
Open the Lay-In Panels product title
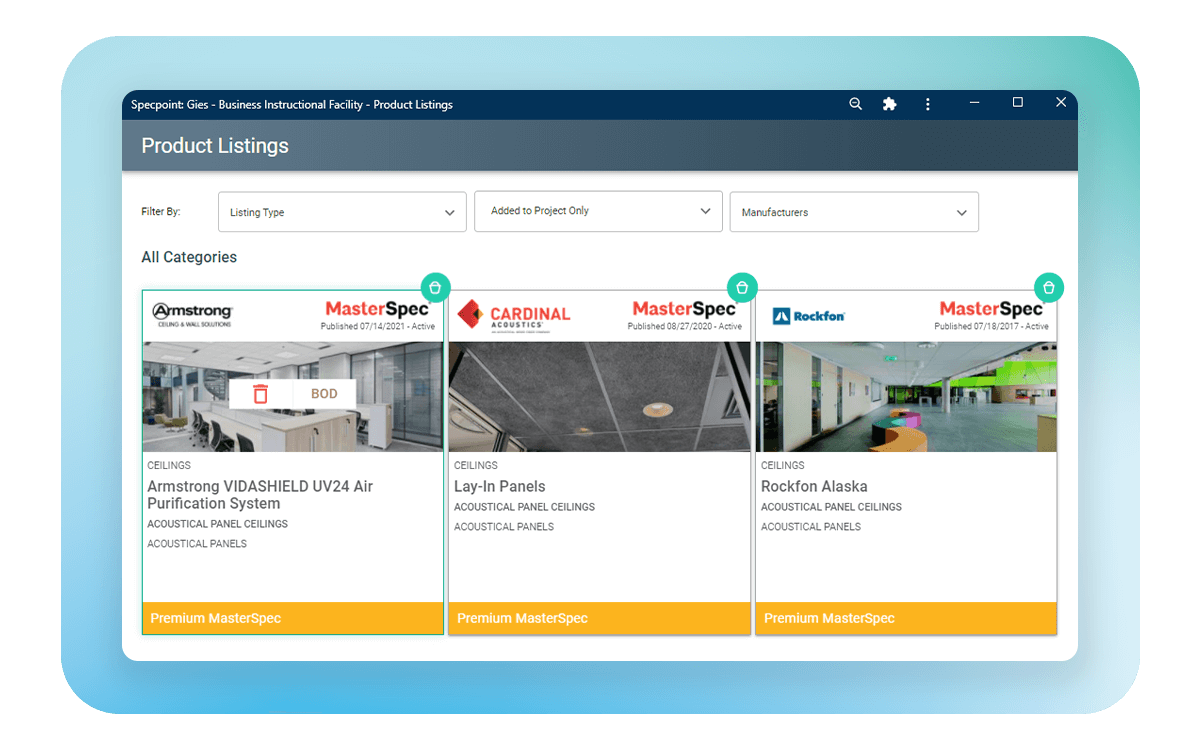click(x=500, y=486)
